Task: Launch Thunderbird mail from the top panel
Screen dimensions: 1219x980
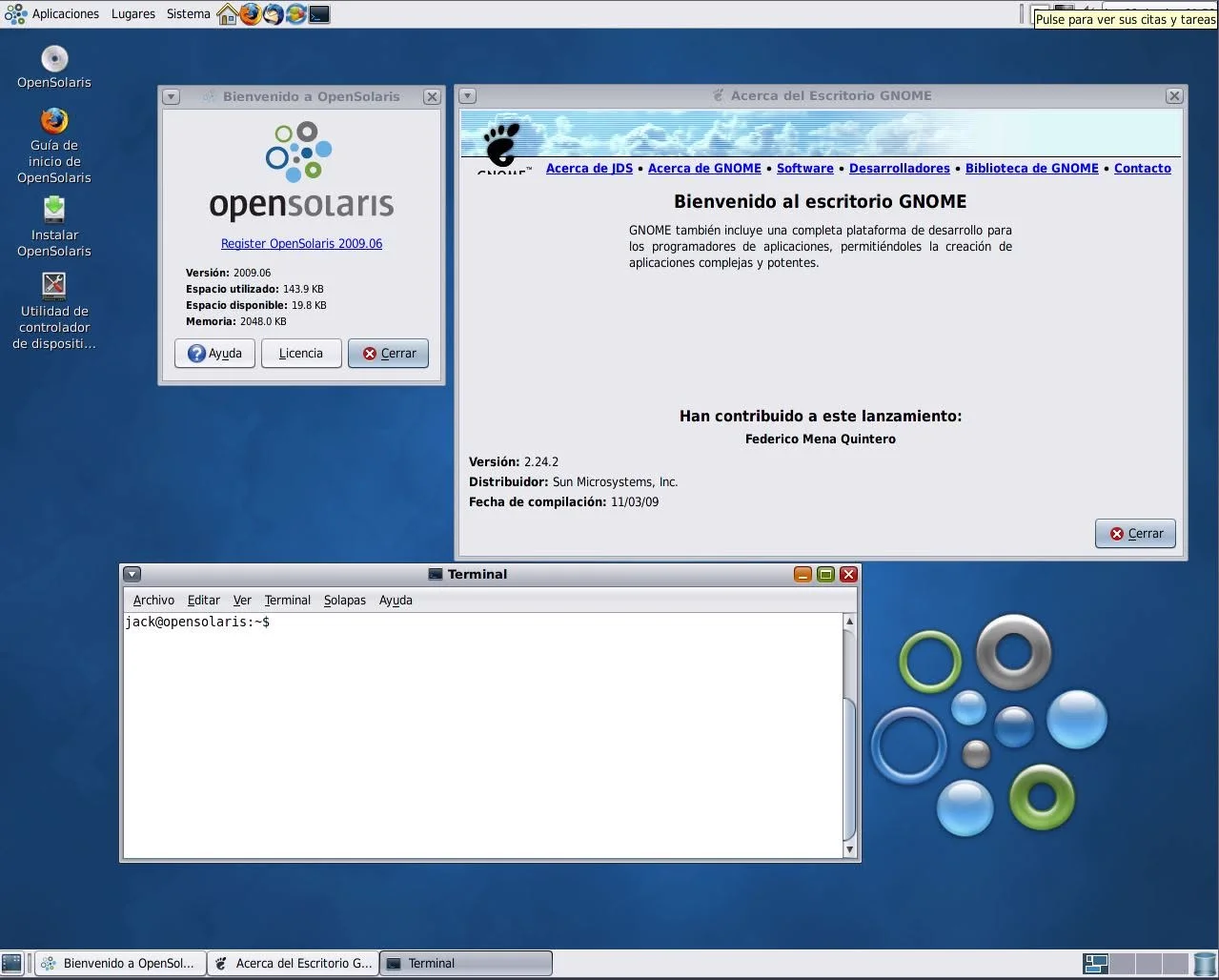Action: [273, 14]
